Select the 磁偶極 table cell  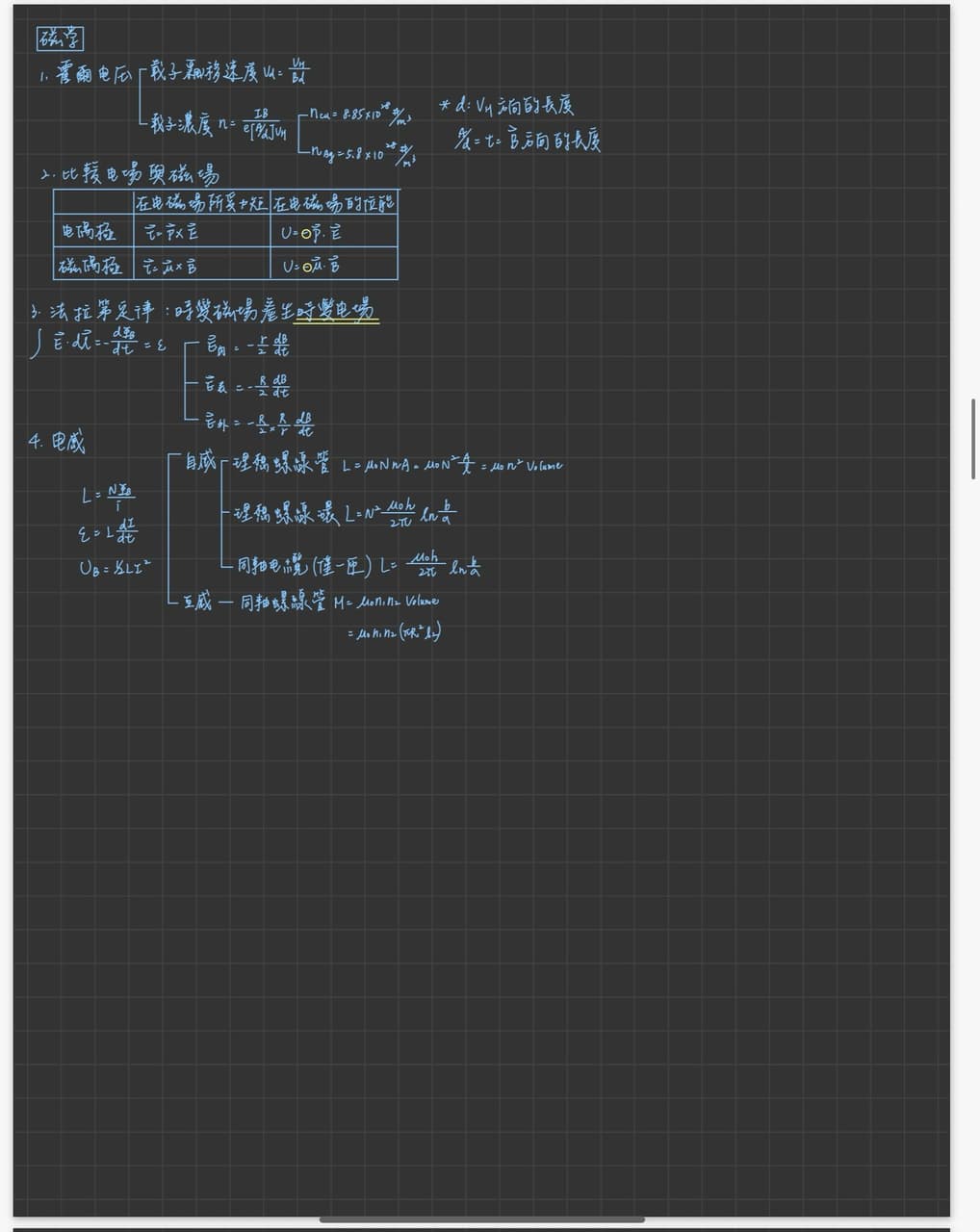(93, 265)
